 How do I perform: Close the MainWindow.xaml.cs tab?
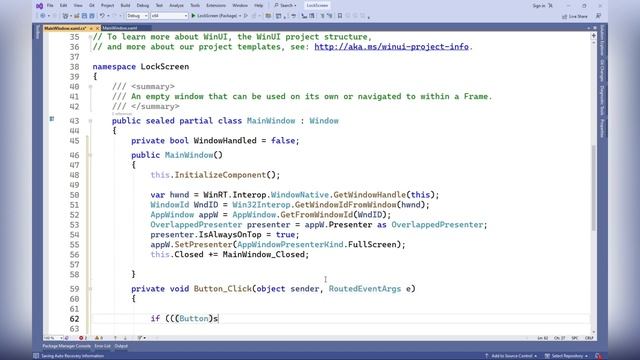coord(97,28)
